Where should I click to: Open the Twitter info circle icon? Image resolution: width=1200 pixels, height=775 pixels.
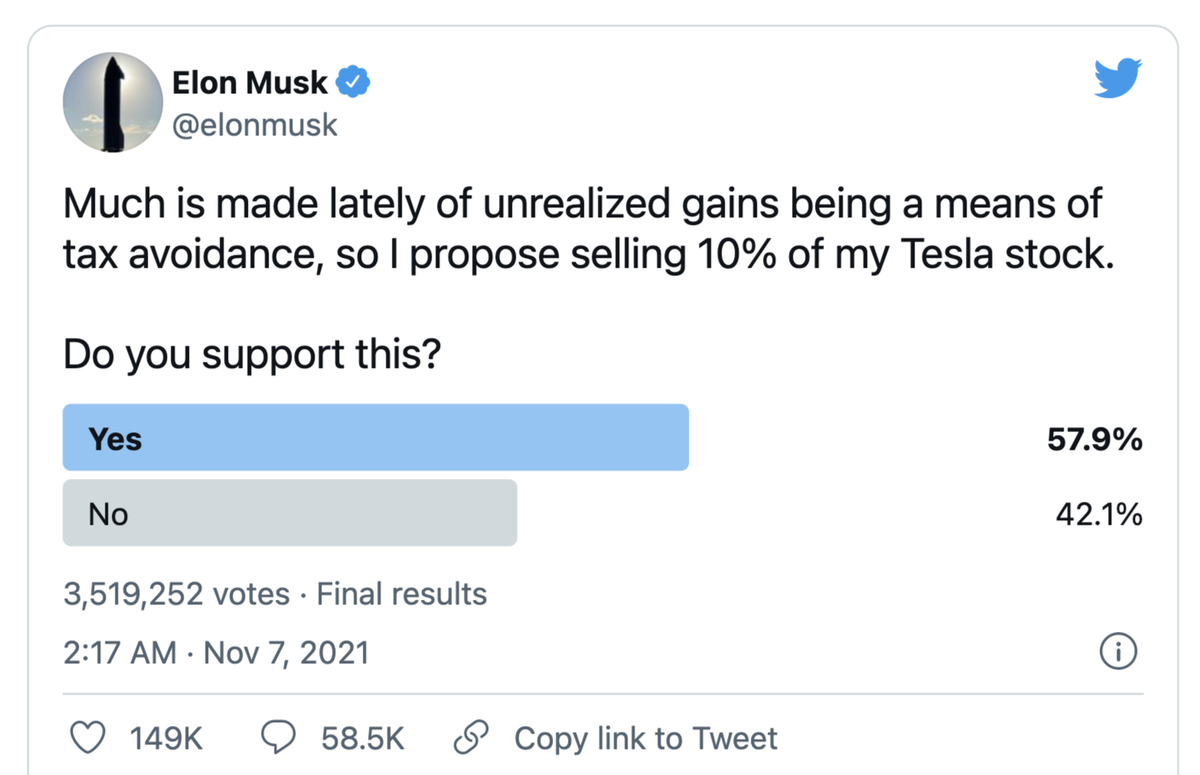pos(1117,653)
